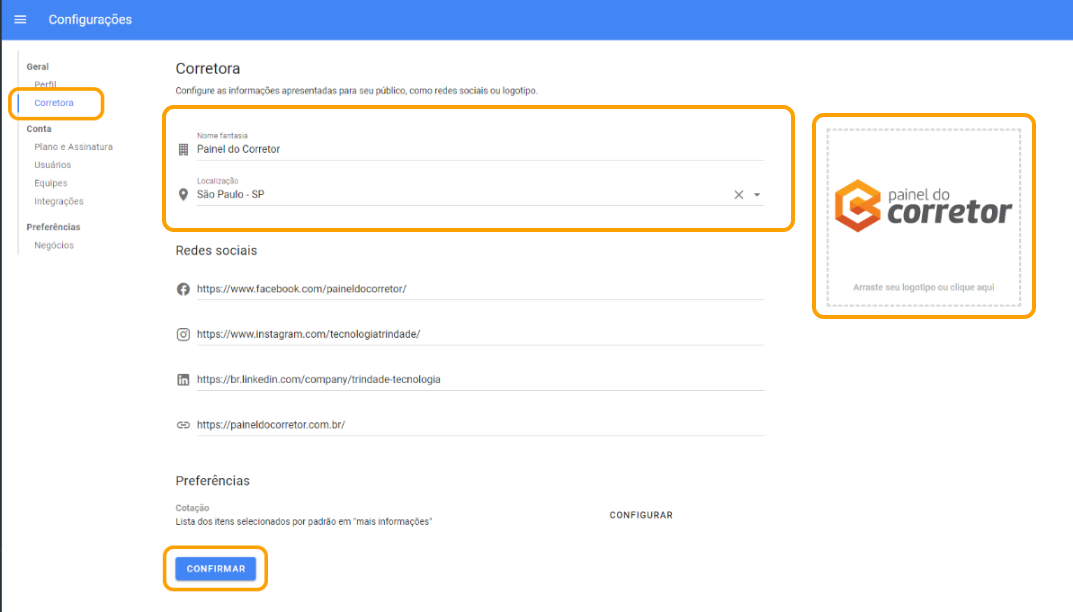The height and width of the screenshot is (612, 1073).
Task: Click "Arraste seu logotipo ou clique aqui" text
Action: click(x=923, y=288)
